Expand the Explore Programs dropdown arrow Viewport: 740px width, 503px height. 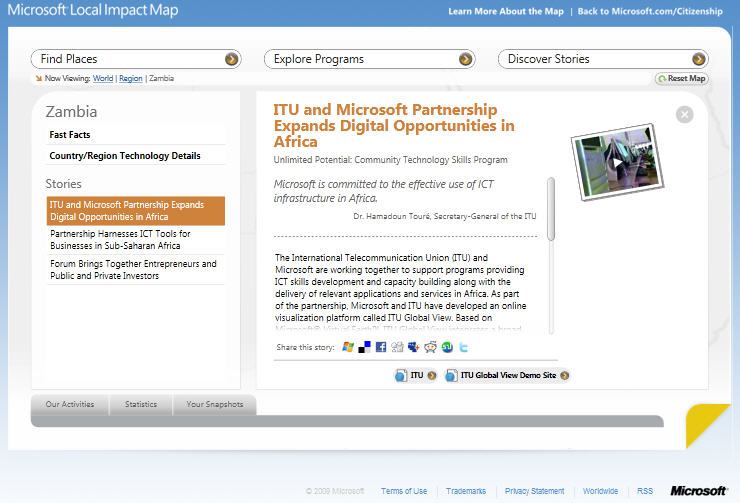pyautogui.click(x=465, y=59)
